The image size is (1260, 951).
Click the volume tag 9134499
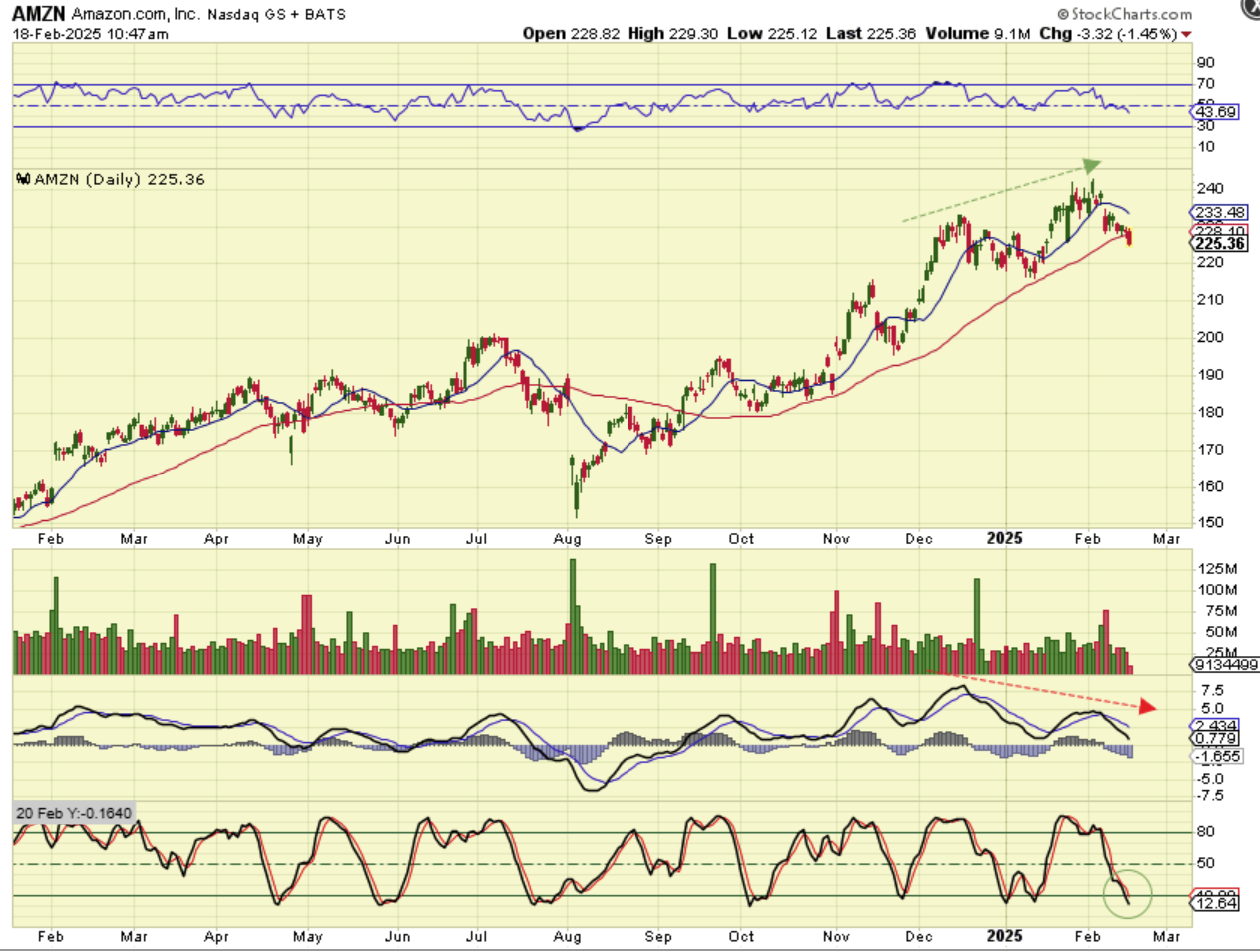click(x=1224, y=665)
